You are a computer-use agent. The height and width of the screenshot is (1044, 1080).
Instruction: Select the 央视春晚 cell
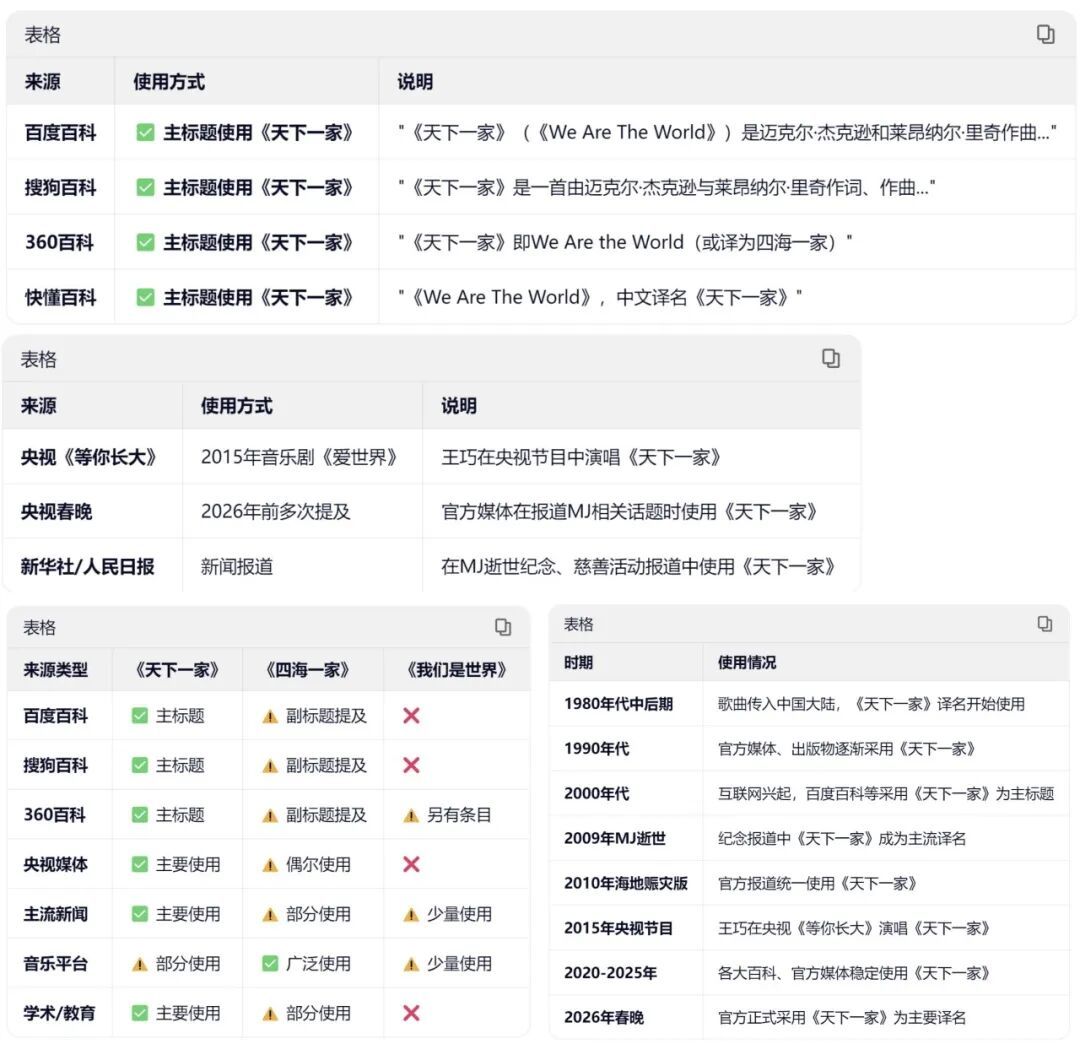pyautogui.click(x=56, y=512)
